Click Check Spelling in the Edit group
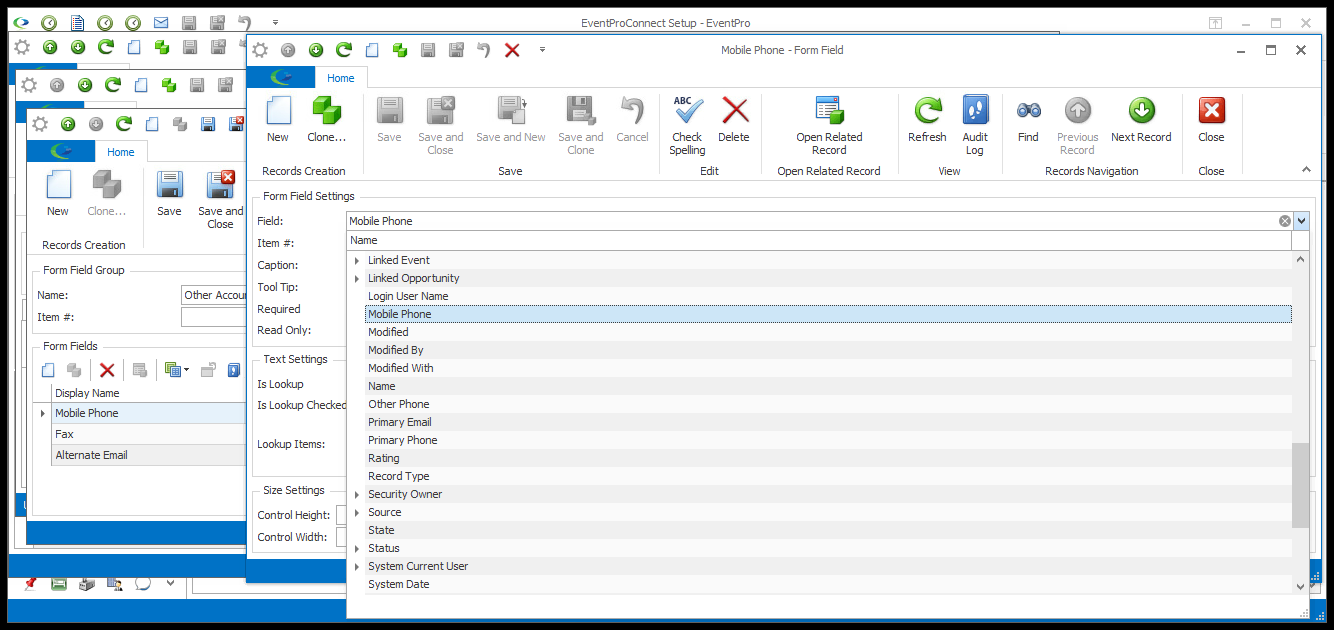1334x630 pixels. 687,126
